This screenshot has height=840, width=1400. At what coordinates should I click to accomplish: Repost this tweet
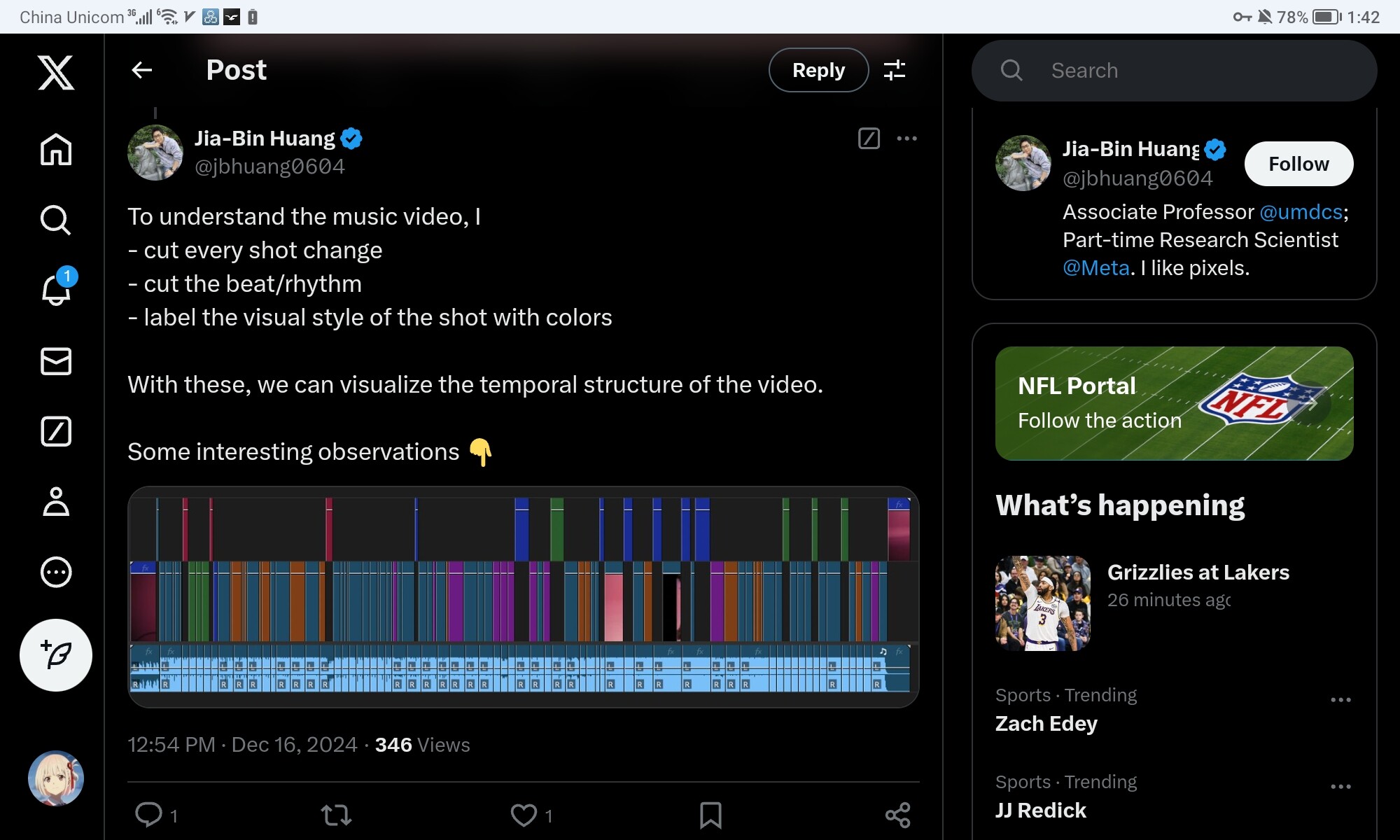[x=336, y=815]
